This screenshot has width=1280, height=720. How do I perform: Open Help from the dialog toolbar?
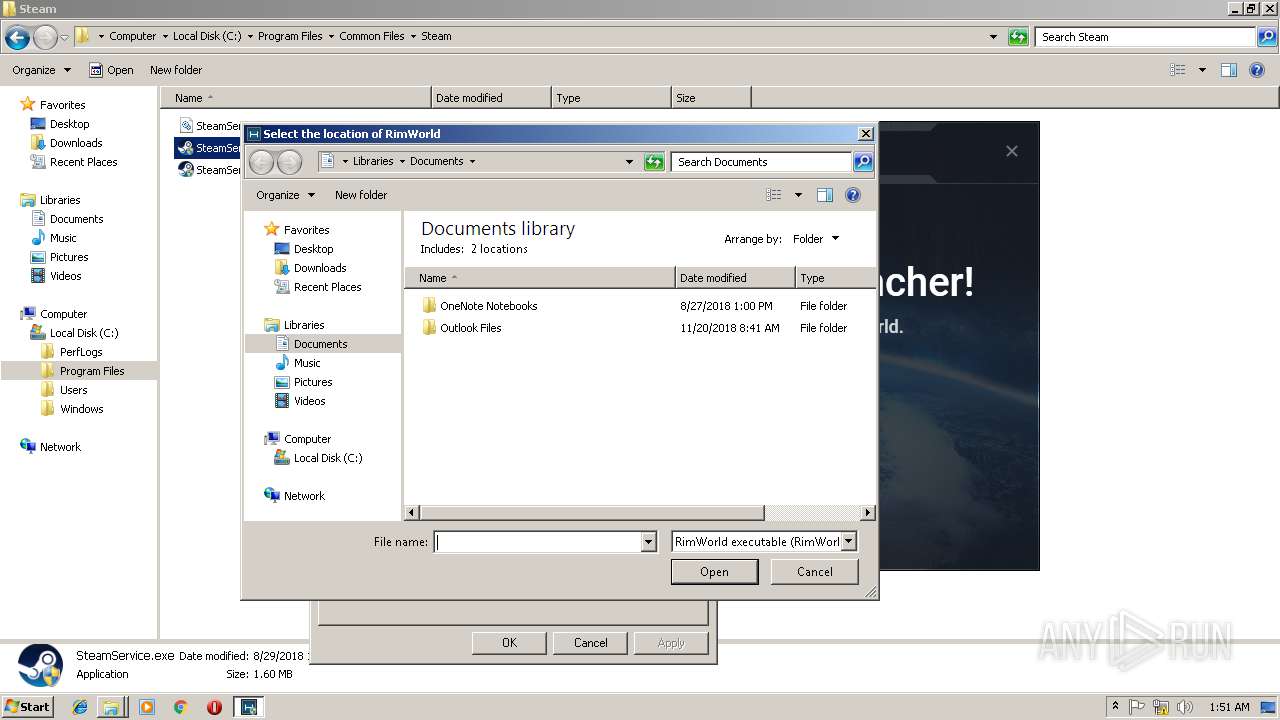(853, 195)
